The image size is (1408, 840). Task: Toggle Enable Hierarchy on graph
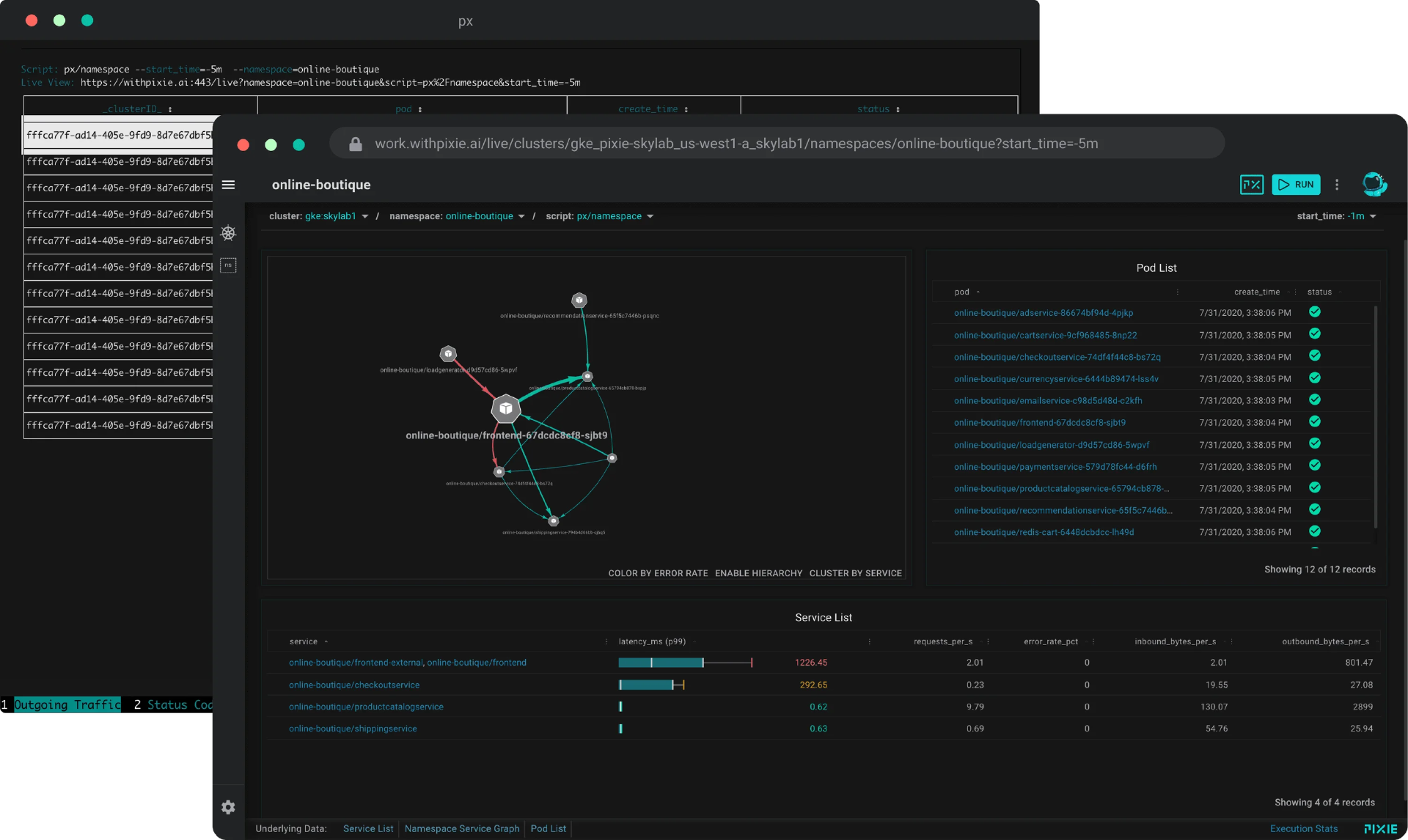[x=758, y=573]
